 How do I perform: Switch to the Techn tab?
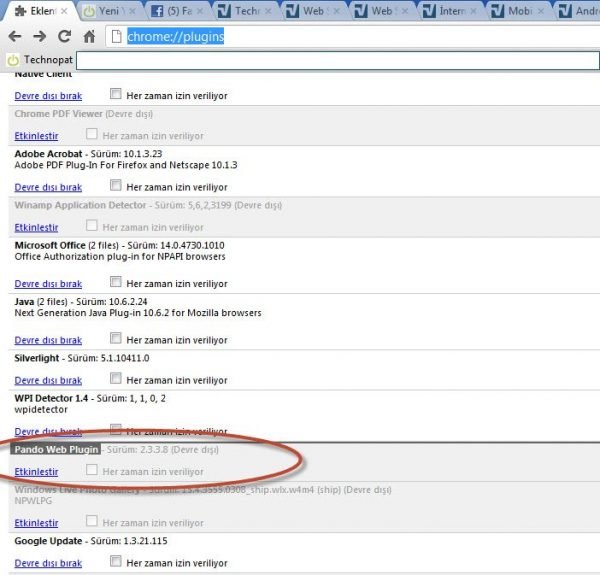(x=245, y=11)
